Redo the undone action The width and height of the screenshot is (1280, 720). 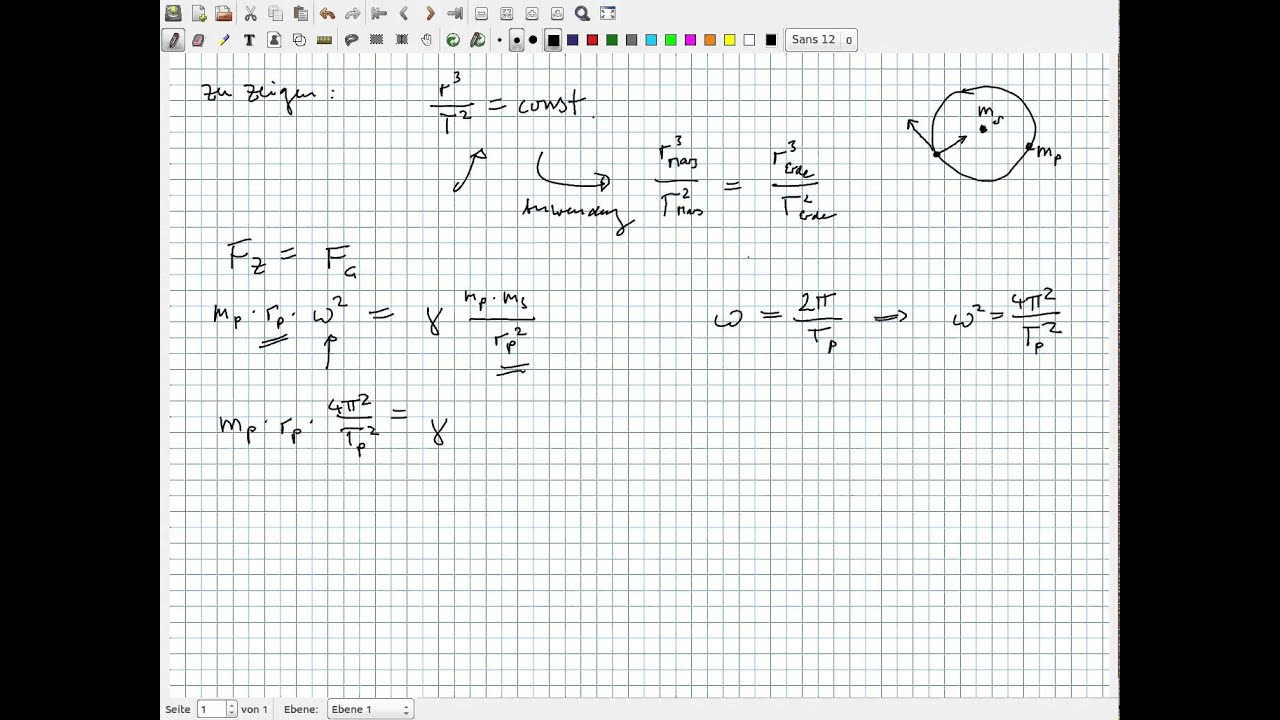point(352,13)
